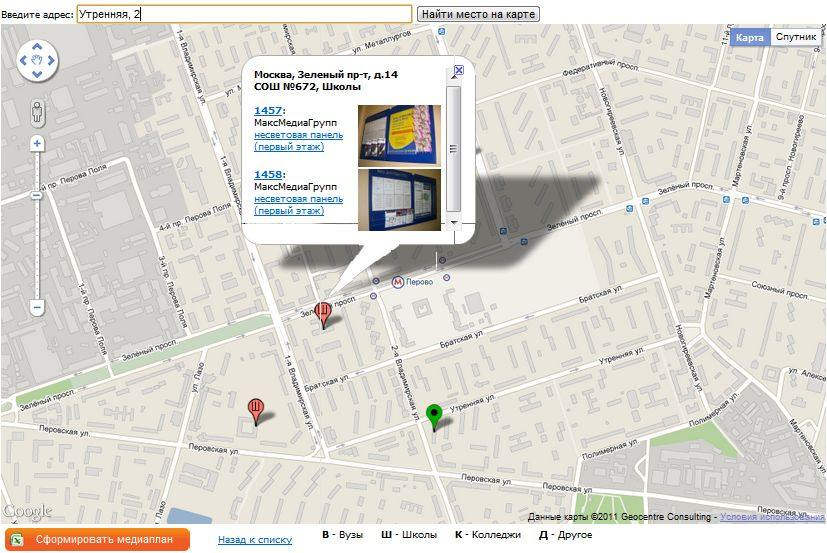Focus the address input field

pyautogui.click(x=244, y=14)
